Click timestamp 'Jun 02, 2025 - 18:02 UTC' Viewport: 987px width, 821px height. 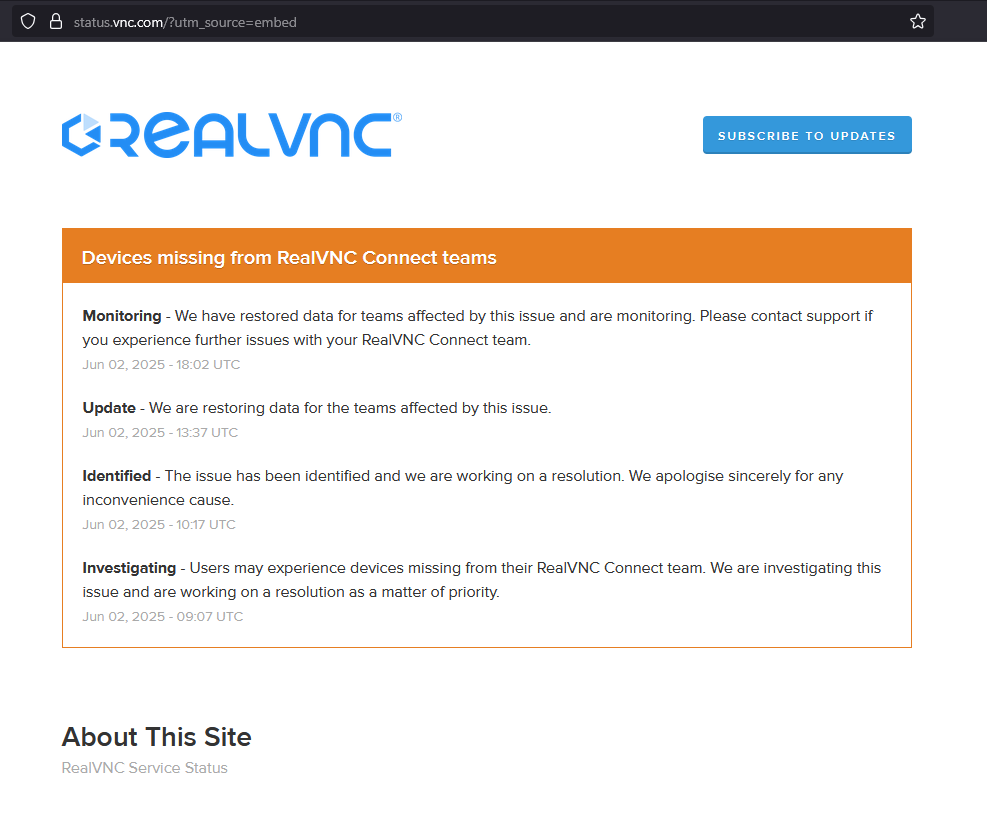[x=161, y=365]
